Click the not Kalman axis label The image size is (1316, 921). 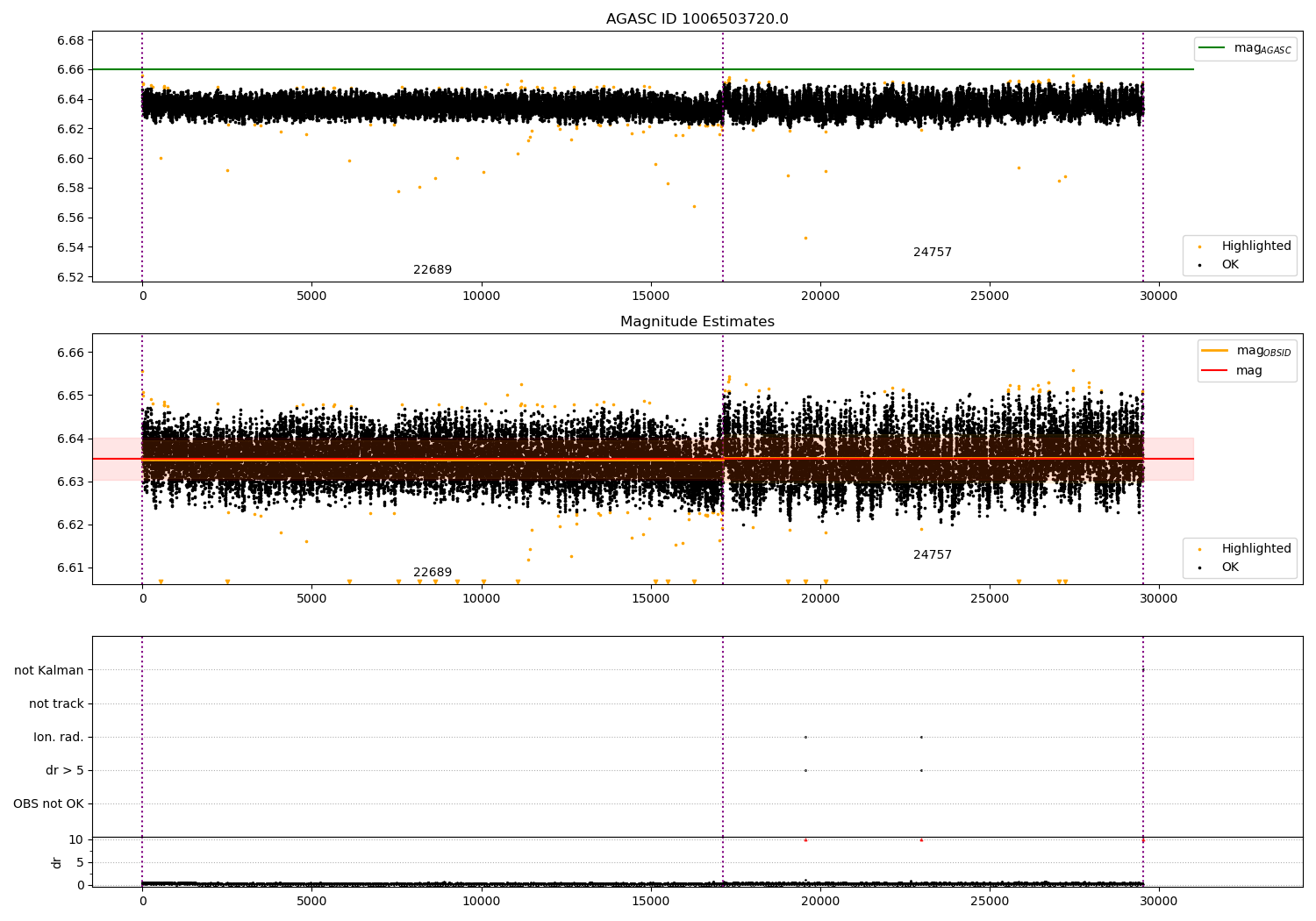49,670
